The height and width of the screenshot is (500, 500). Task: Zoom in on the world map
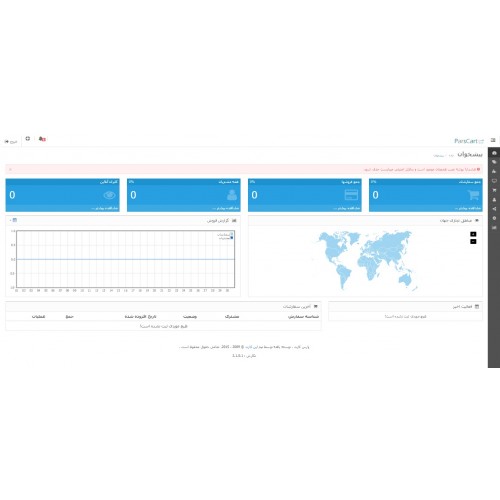point(473,234)
